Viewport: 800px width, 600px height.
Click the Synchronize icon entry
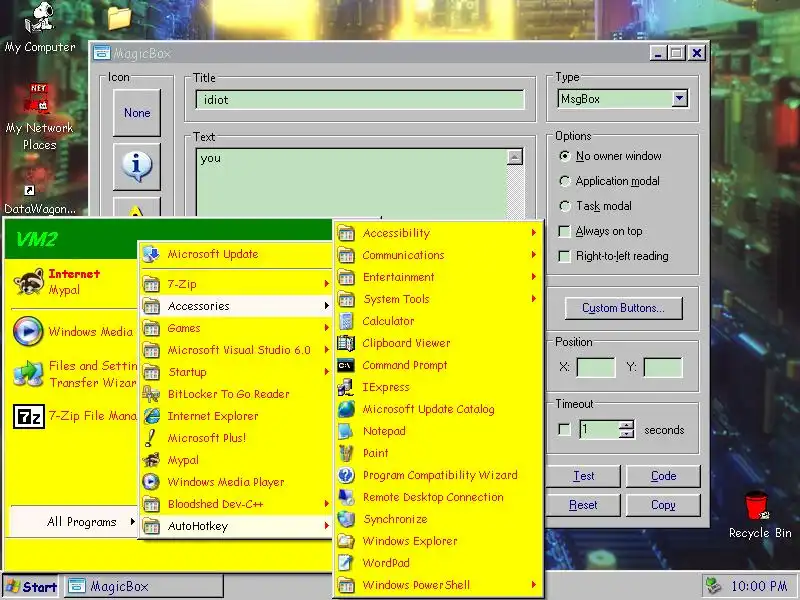coord(346,518)
